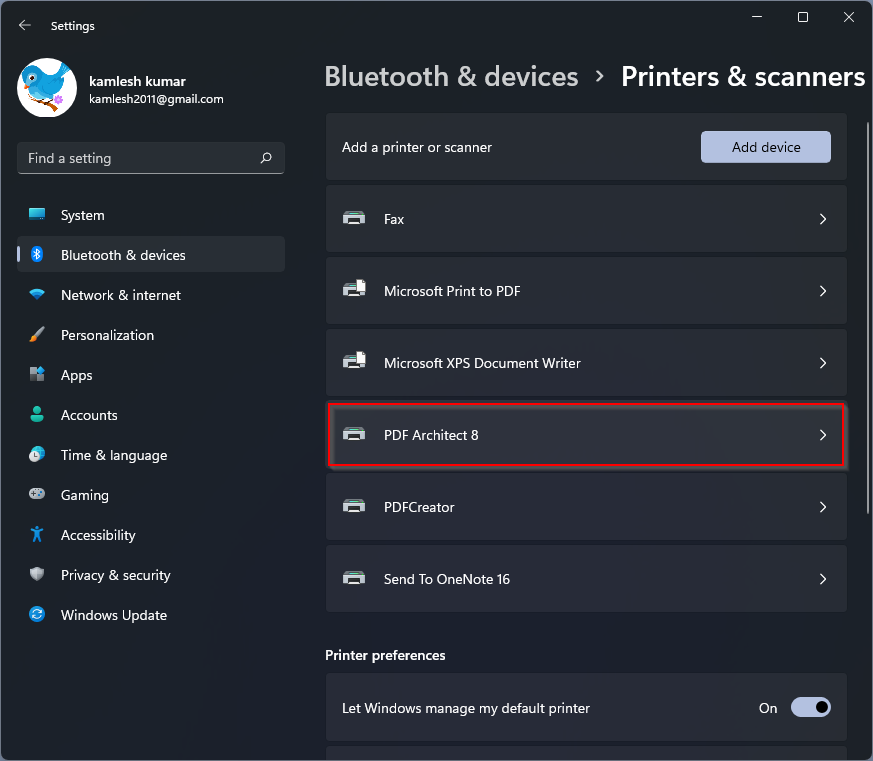The height and width of the screenshot is (761, 873).
Task: Click the back arrow icon in the title bar
Action: pyautogui.click(x=24, y=25)
